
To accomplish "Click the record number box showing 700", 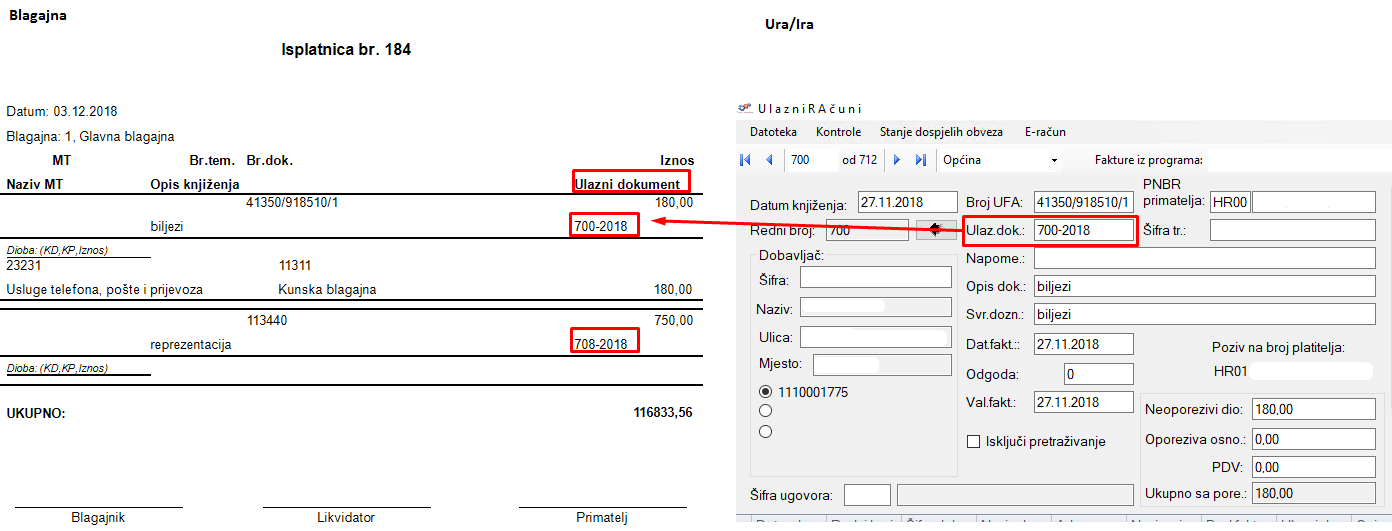I will point(811,160).
